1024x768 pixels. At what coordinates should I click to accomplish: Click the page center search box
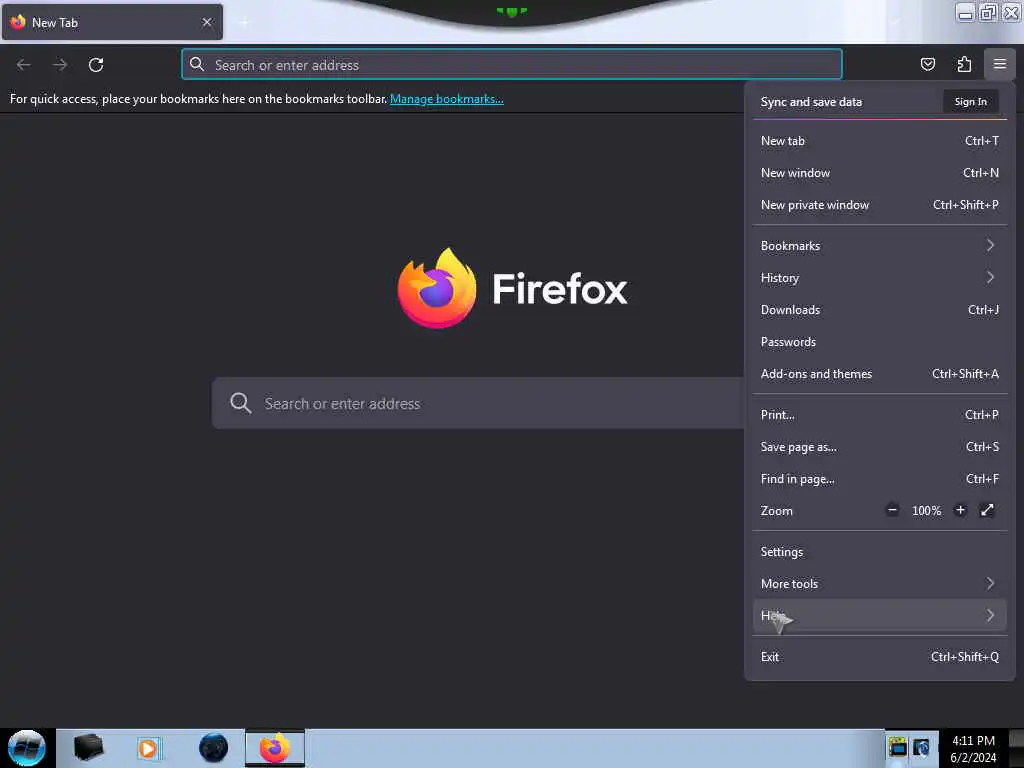[478, 403]
